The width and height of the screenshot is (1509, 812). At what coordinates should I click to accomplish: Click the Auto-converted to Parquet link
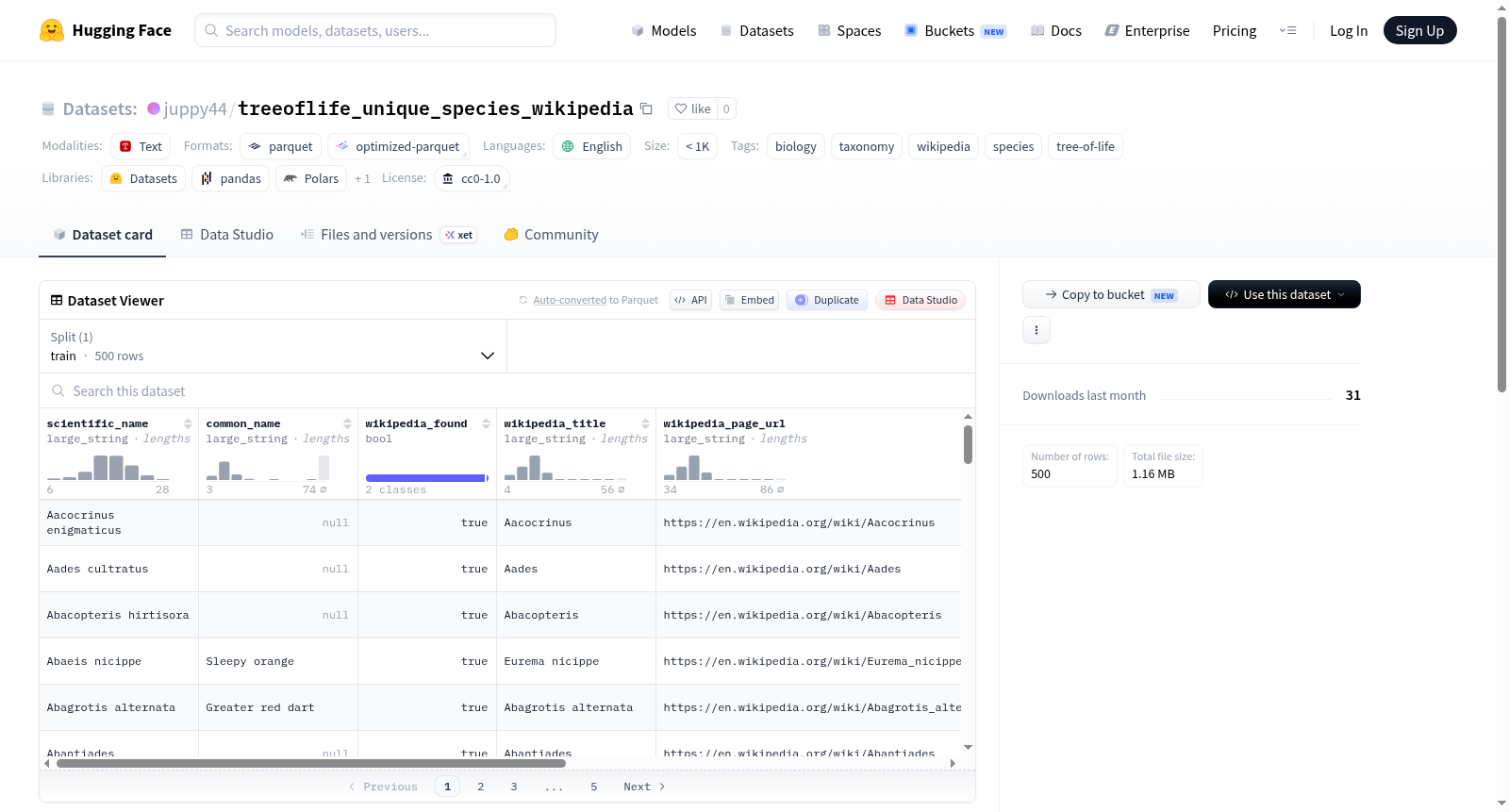(570, 300)
